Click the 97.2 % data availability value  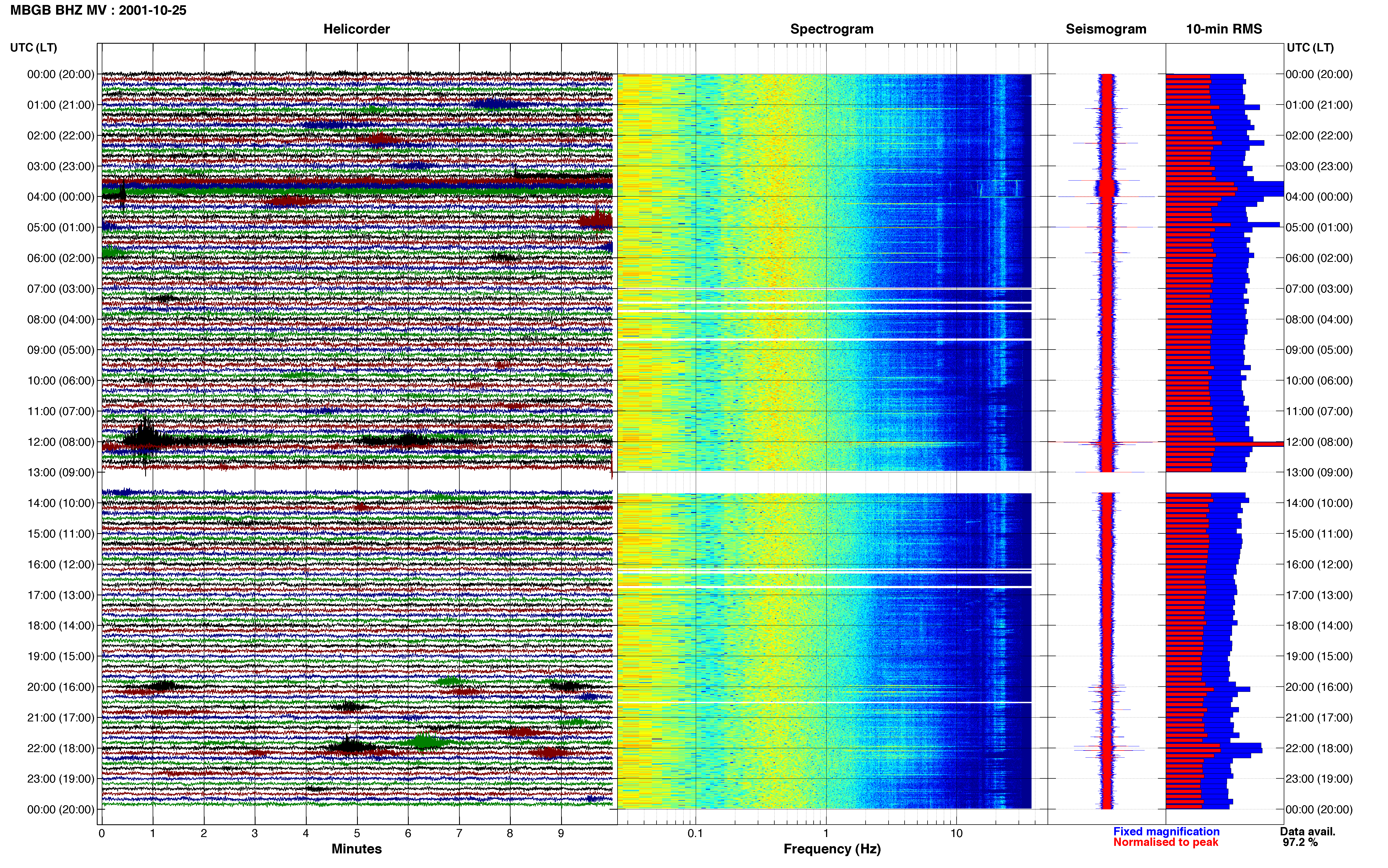pyautogui.click(x=1300, y=842)
